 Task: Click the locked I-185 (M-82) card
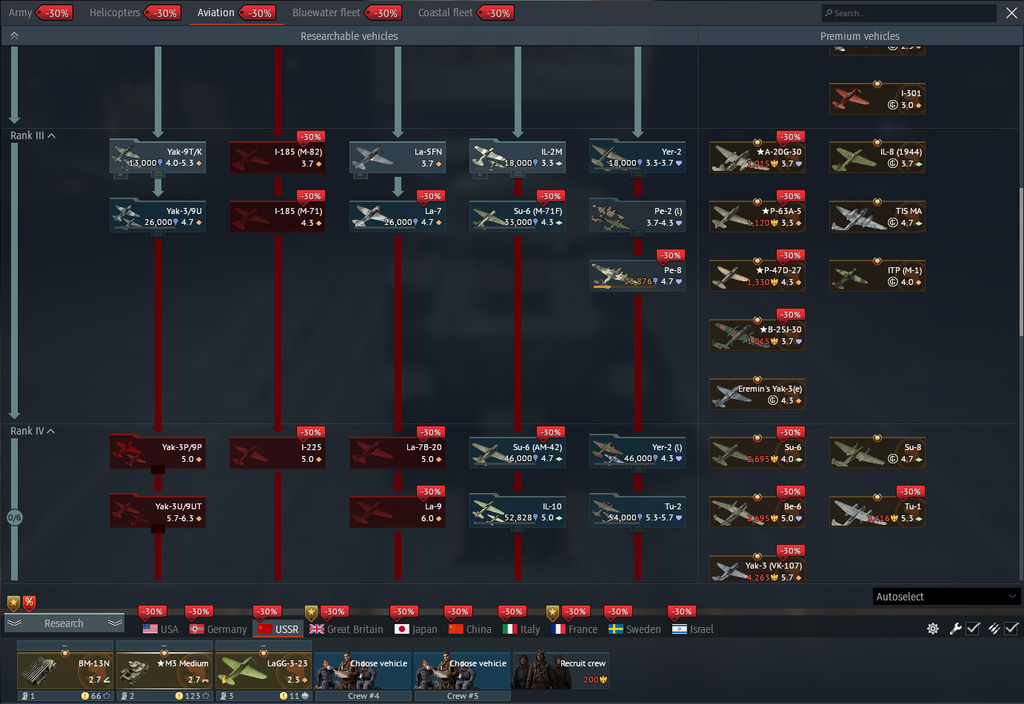click(x=278, y=157)
